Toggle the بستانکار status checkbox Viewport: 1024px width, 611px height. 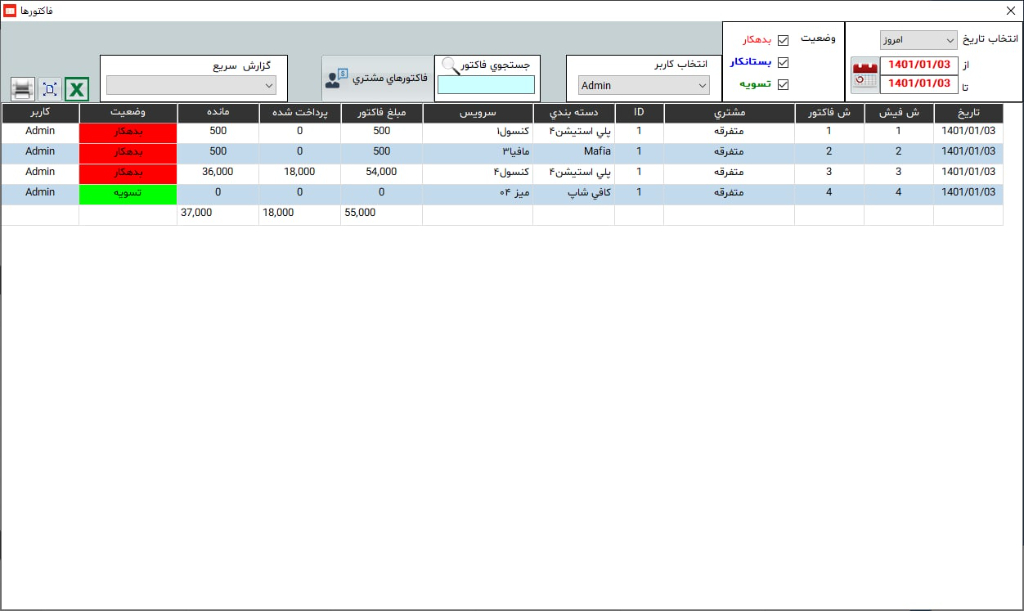click(x=783, y=62)
